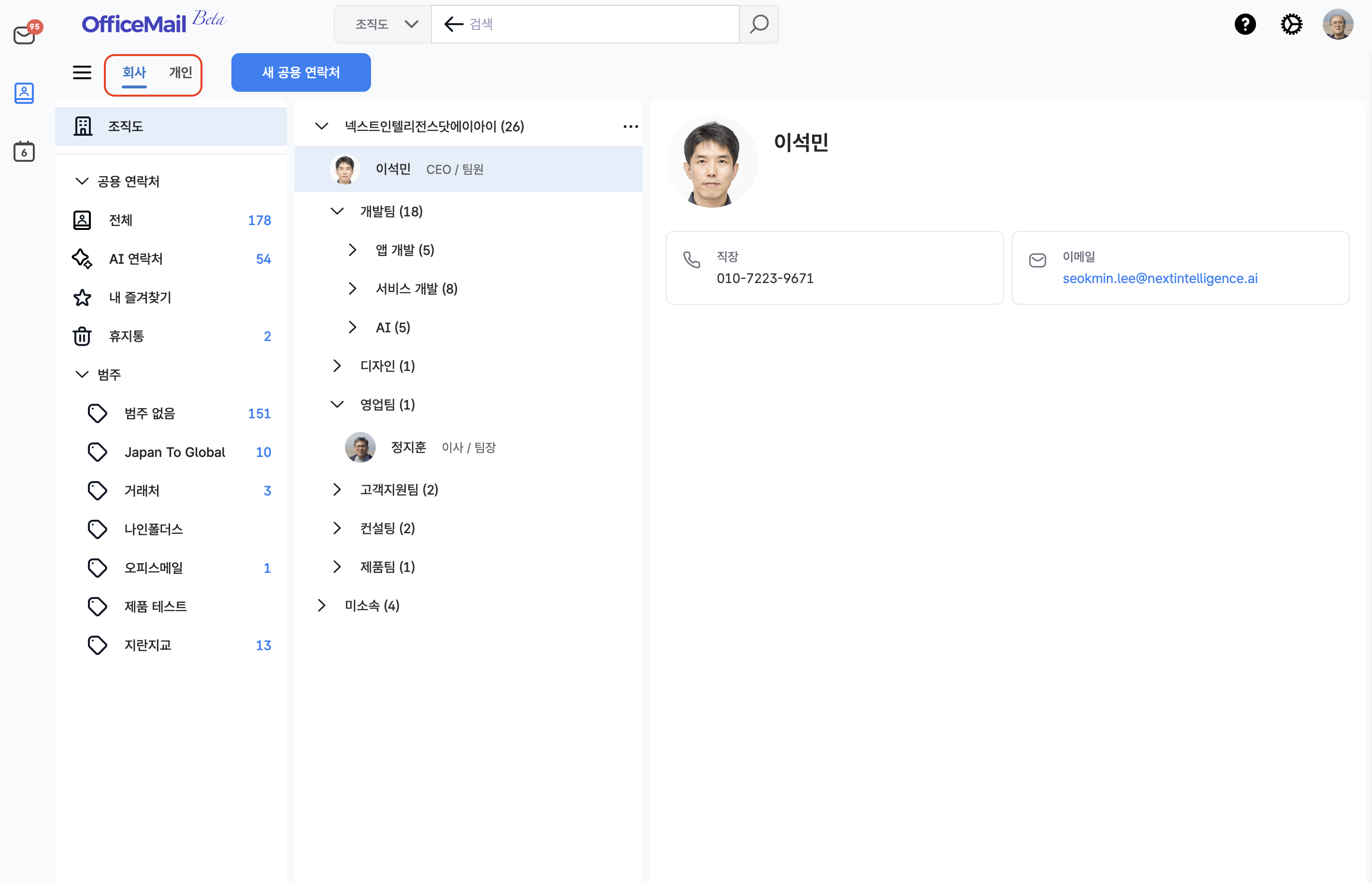
Task: Open AI 연락처 list
Action: click(x=172, y=258)
